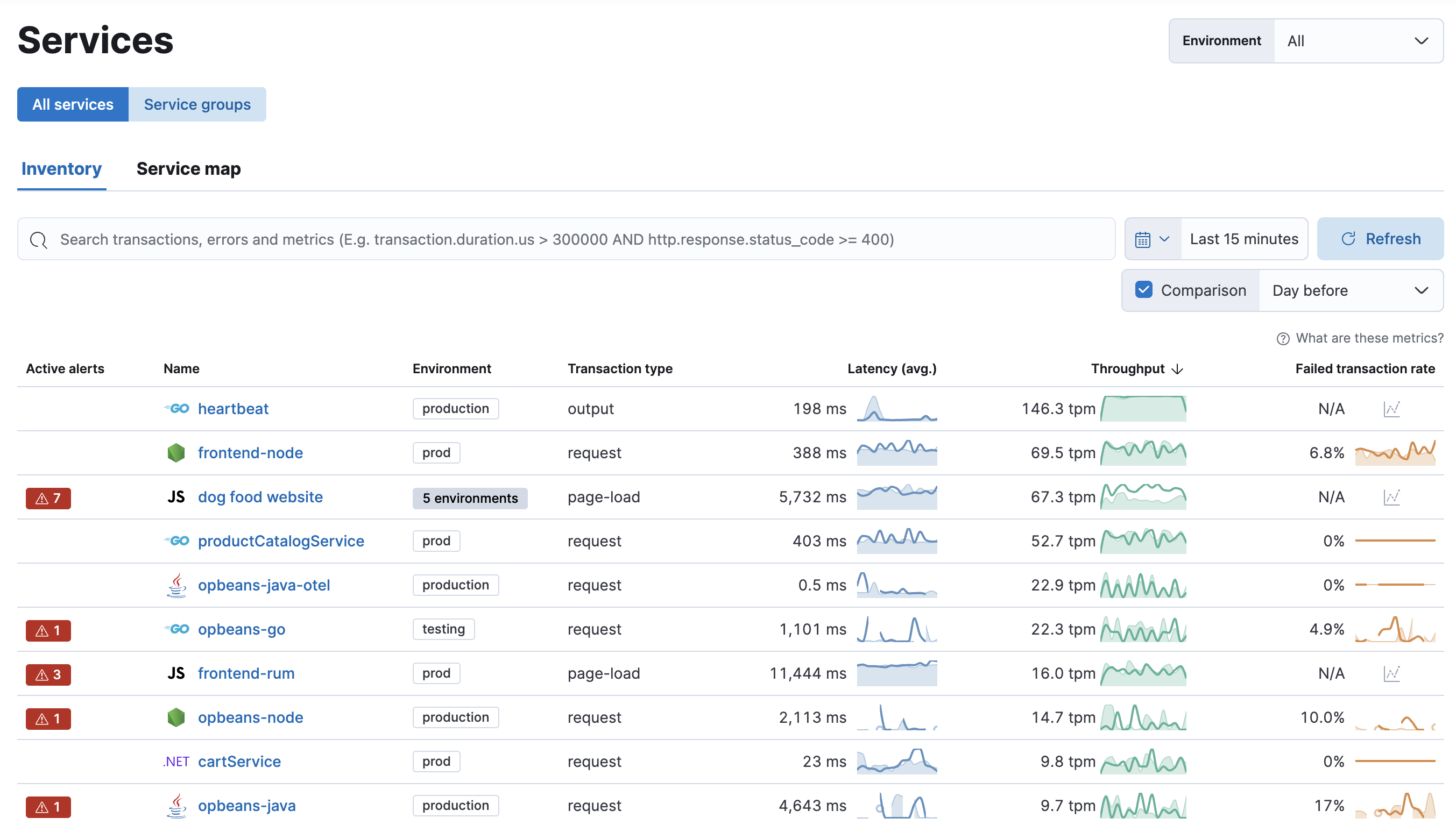Click the active alert badge for opbeans-java
Image resolution: width=1456 pixels, height=825 pixels.
point(47,806)
